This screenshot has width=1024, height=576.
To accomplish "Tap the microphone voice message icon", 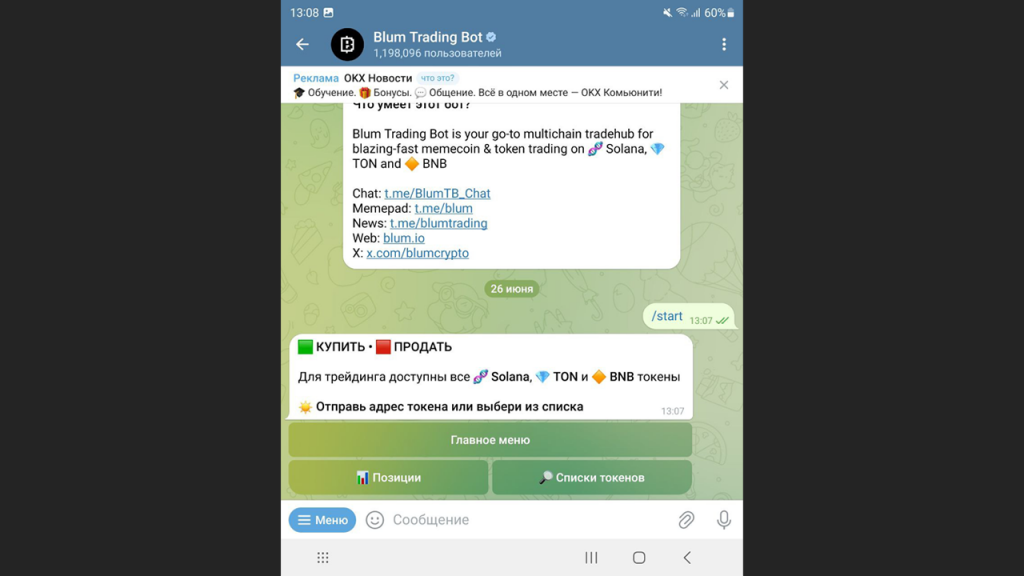I will (x=724, y=520).
